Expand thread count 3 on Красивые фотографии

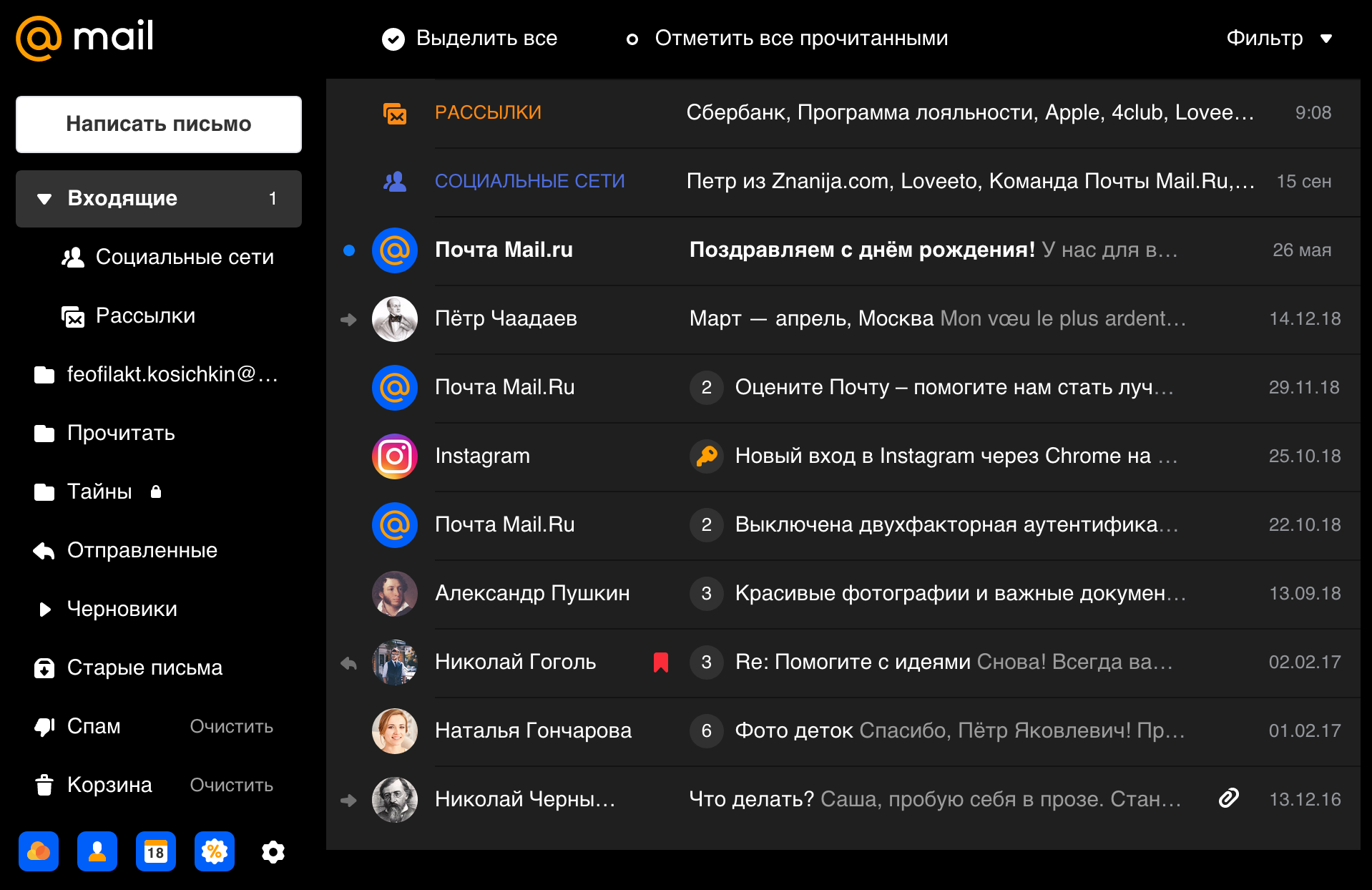click(x=707, y=593)
